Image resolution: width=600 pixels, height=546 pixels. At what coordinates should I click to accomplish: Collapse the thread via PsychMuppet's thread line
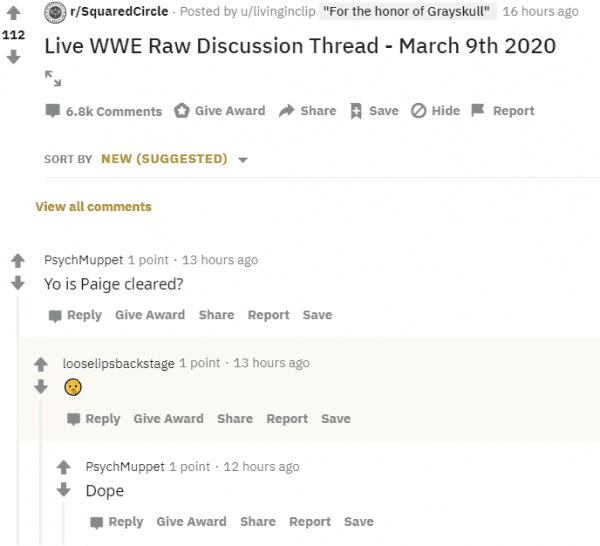point(18,420)
